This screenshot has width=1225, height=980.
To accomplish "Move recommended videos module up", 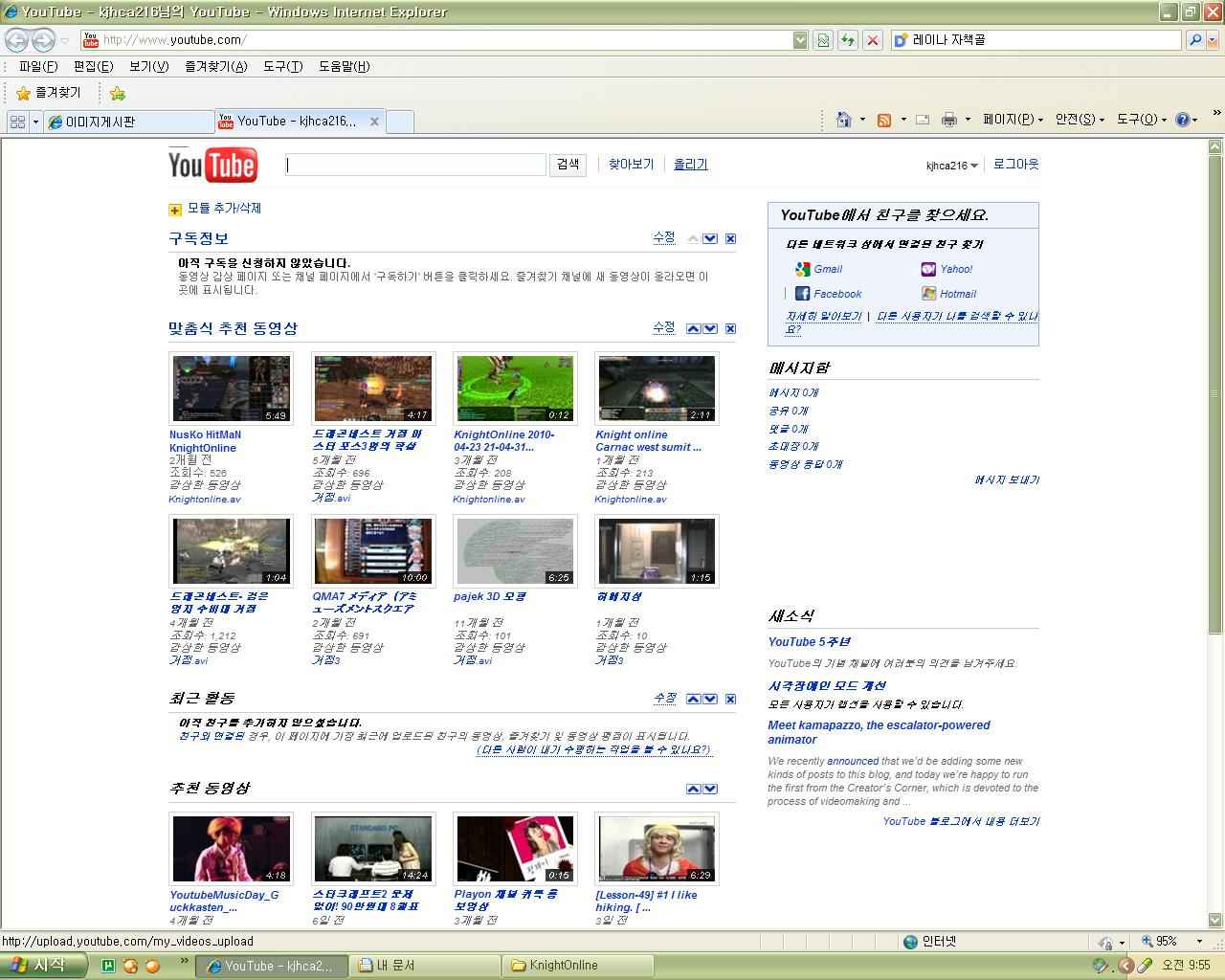I will pos(693,328).
